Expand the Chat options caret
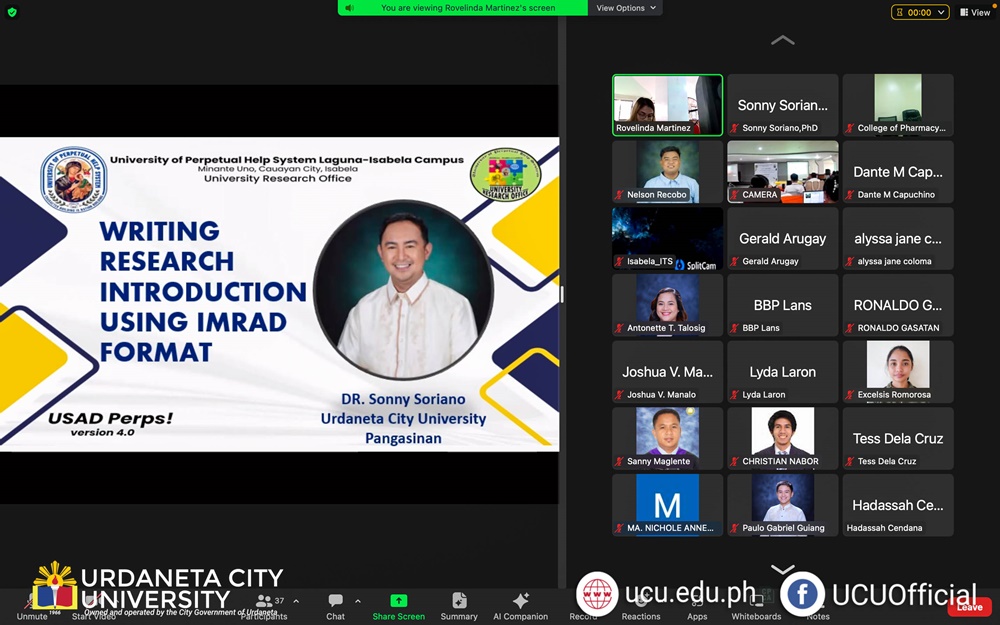Image resolution: width=1000 pixels, height=625 pixels. click(358, 601)
